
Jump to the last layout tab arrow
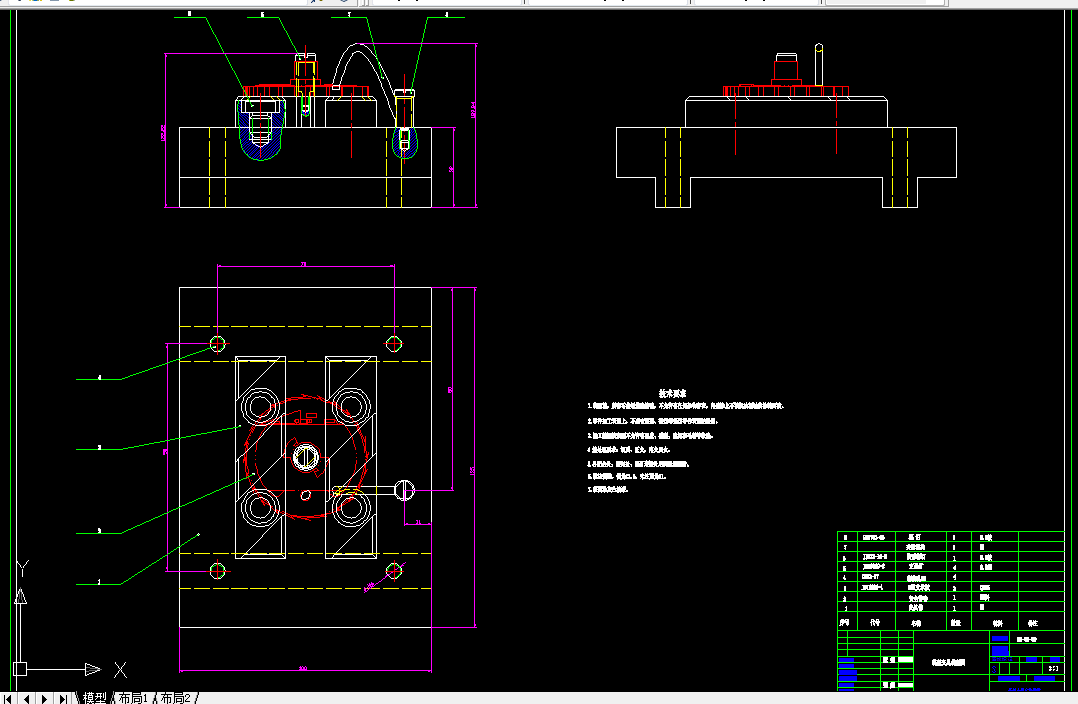point(63,698)
